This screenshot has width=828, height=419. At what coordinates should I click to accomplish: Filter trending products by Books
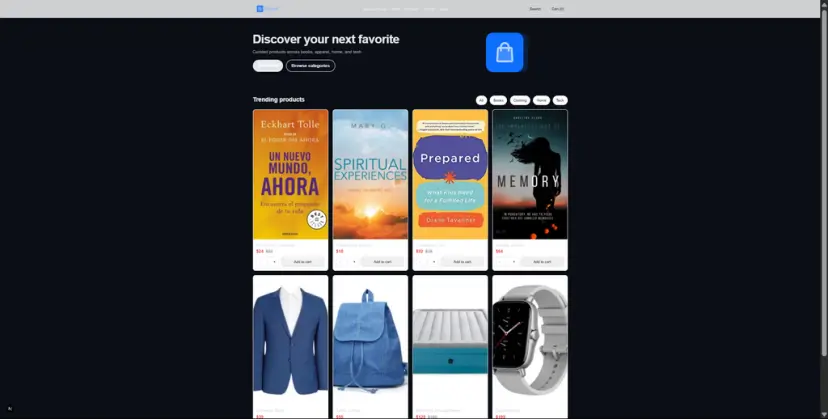498,100
